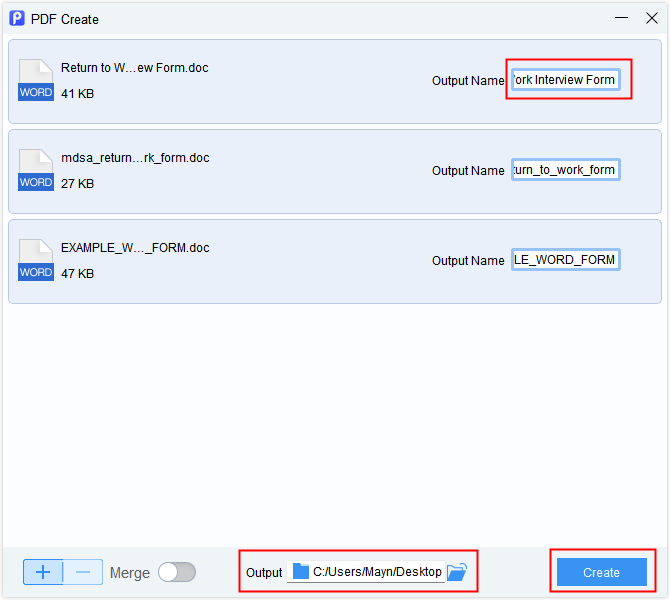Toggle the Merge switch
The height and width of the screenshot is (600, 670).
click(177, 572)
